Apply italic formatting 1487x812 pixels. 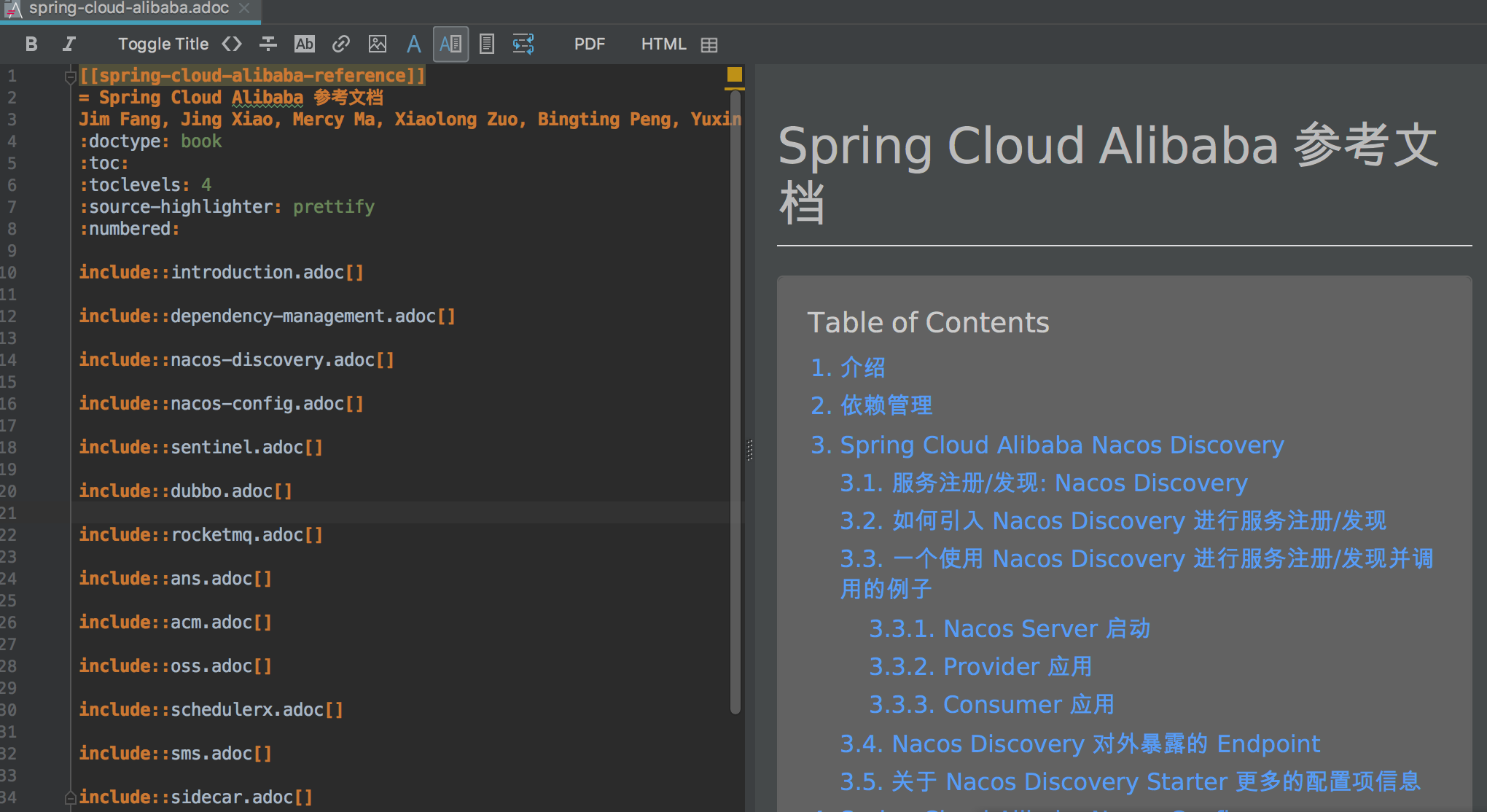pyautogui.click(x=69, y=44)
